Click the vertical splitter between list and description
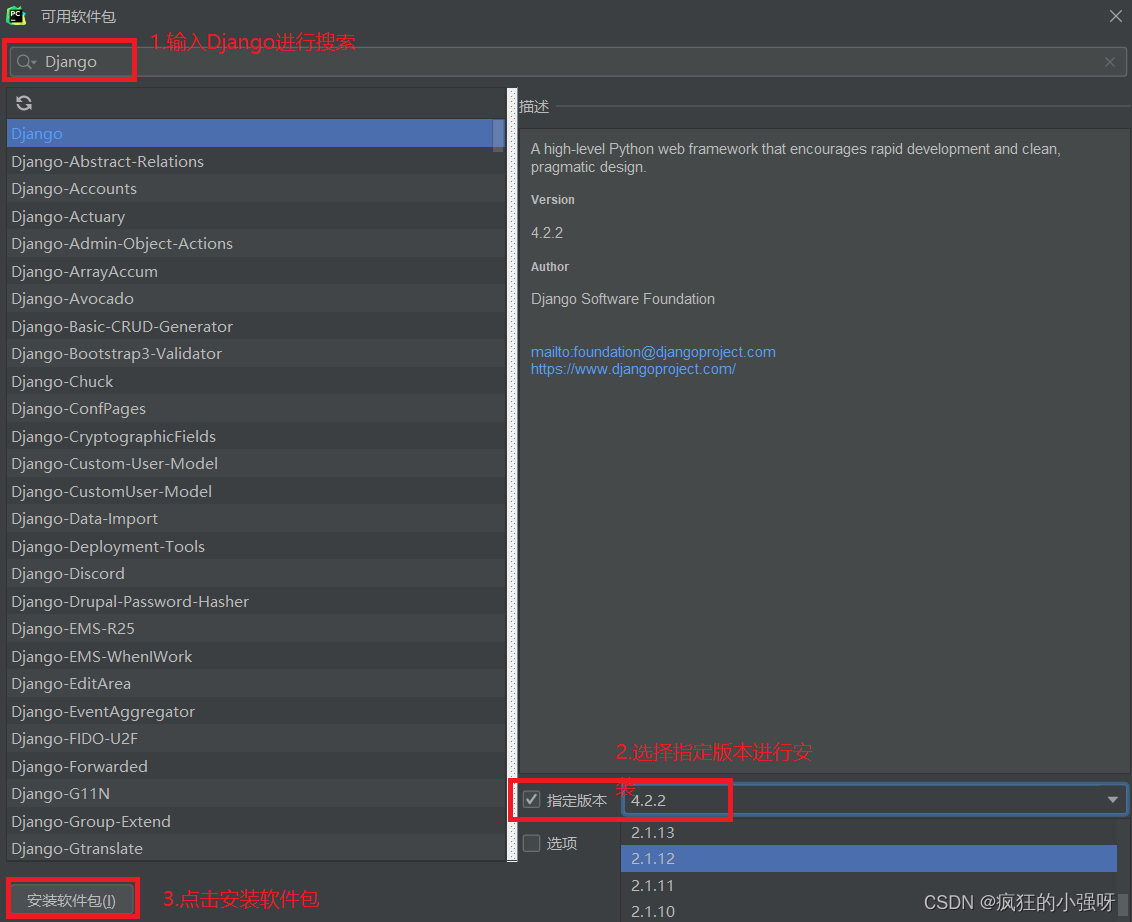Image resolution: width=1132 pixels, height=922 pixels. [513, 474]
